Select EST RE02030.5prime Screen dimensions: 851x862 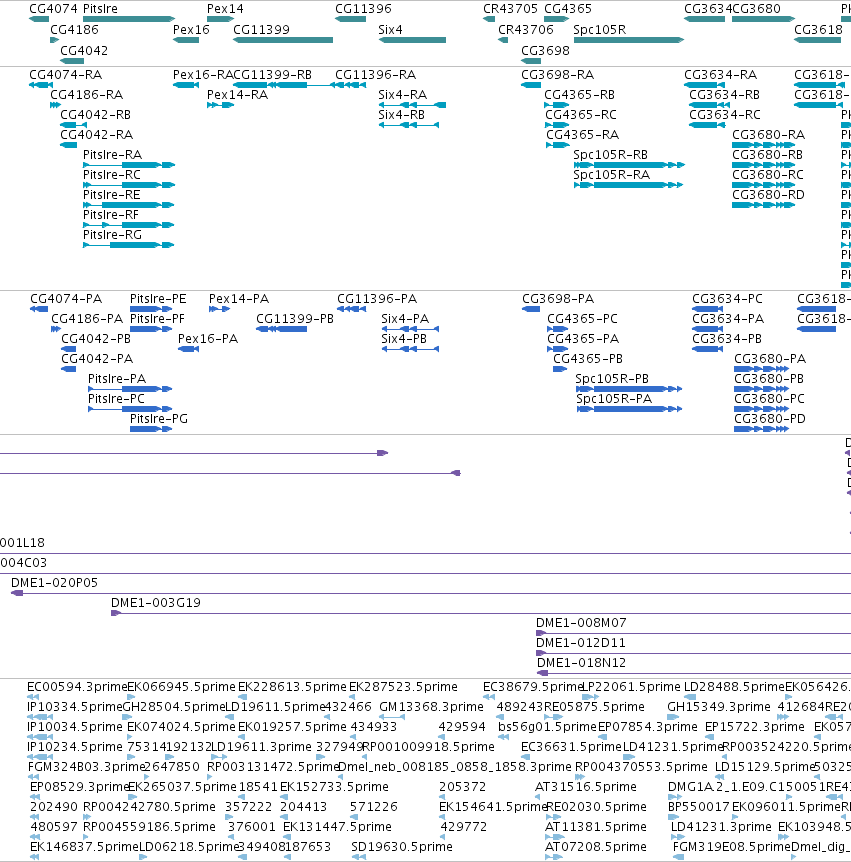[554, 817]
